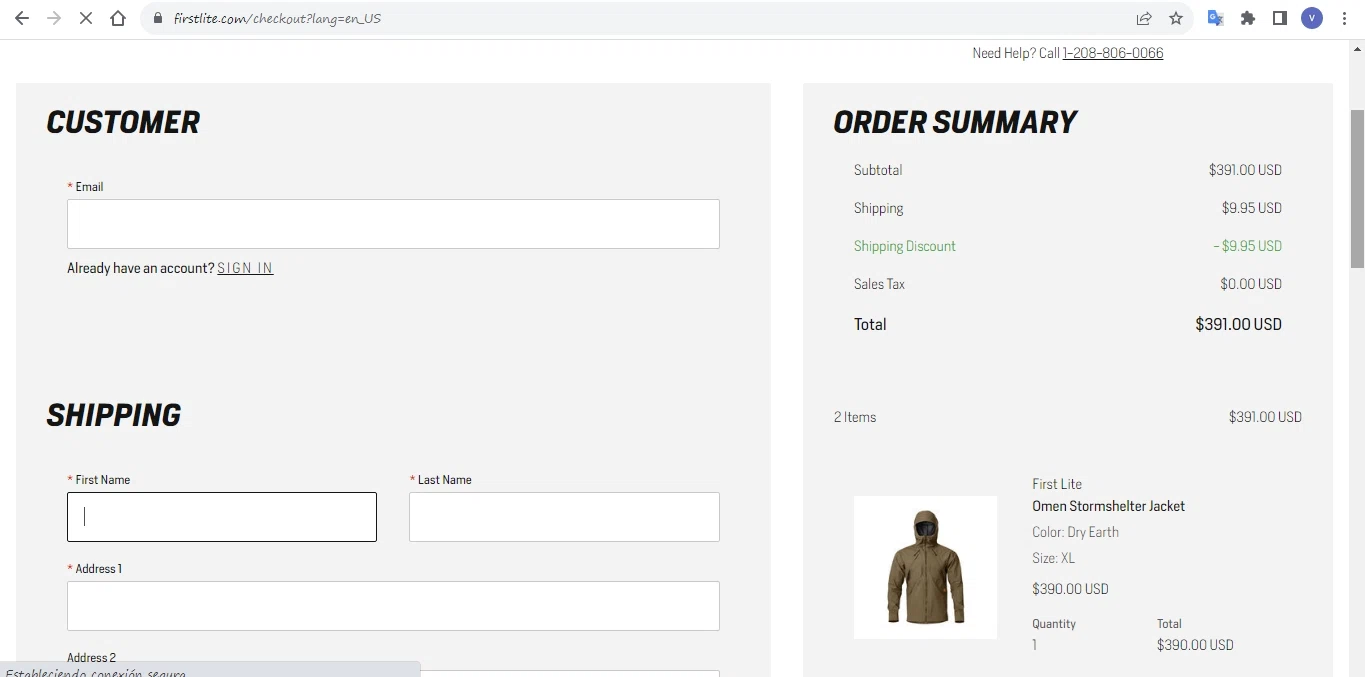Select the Subtotal $391.00 USD value

1245,170
